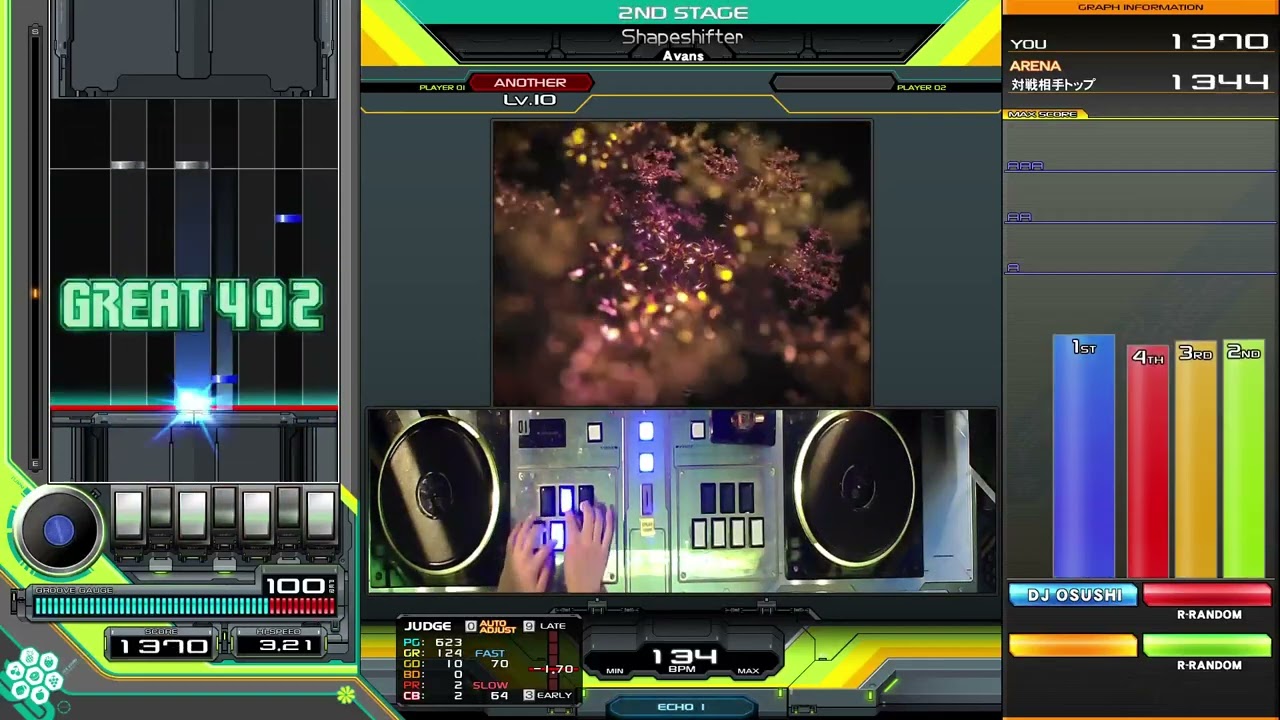The width and height of the screenshot is (1280, 720).
Task: Click the PR count 2
Action: click(x=458, y=685)
